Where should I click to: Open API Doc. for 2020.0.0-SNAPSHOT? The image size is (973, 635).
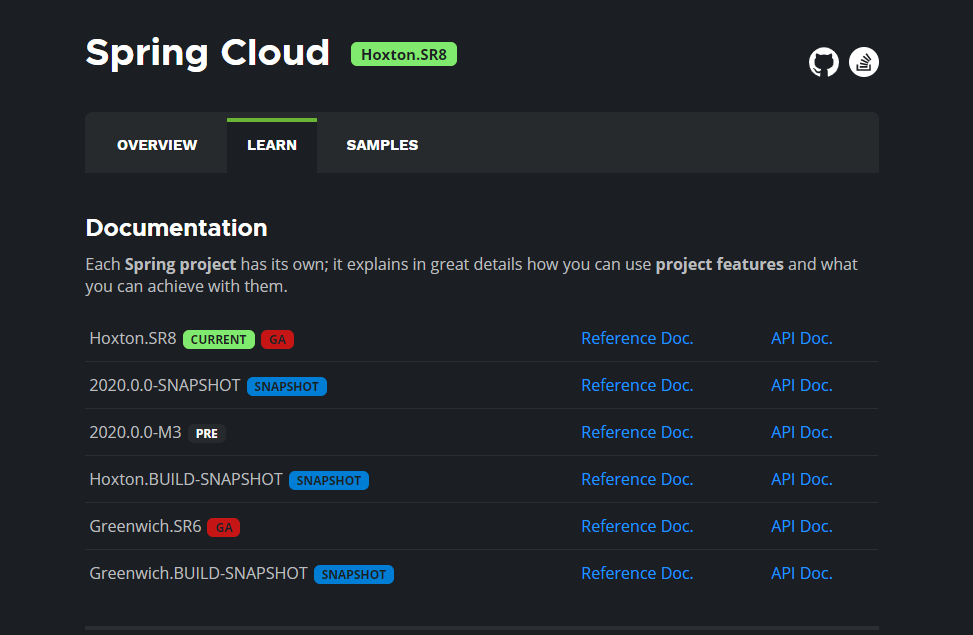tap(802, 385)
